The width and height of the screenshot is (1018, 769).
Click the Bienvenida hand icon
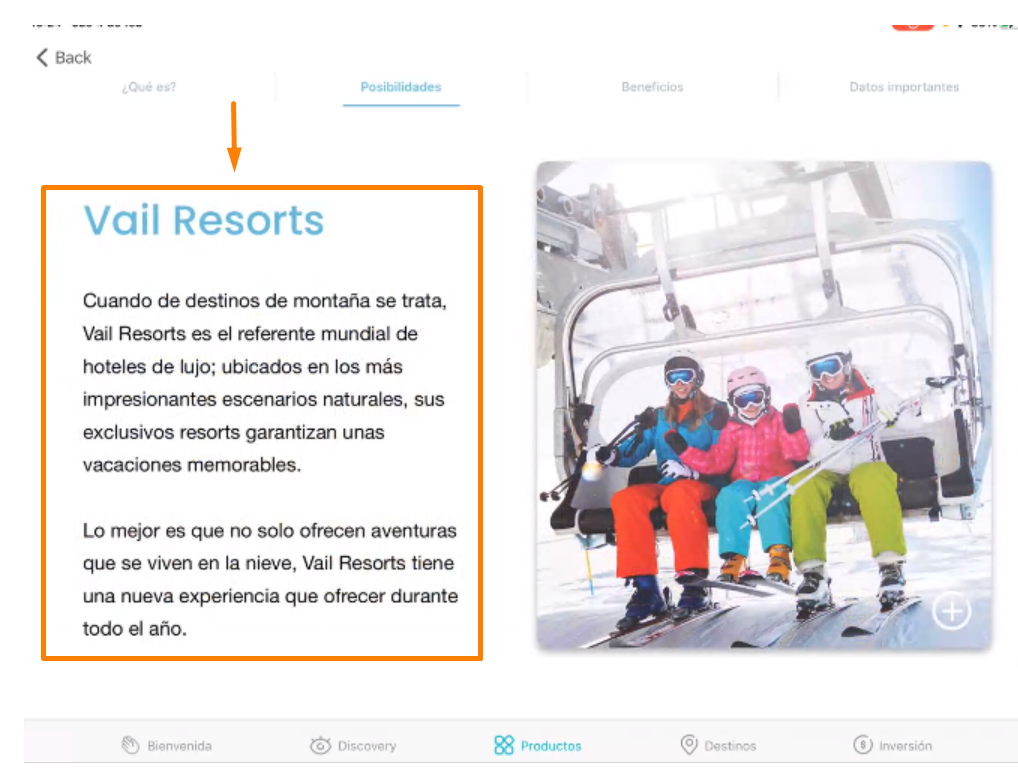[130, 745]
